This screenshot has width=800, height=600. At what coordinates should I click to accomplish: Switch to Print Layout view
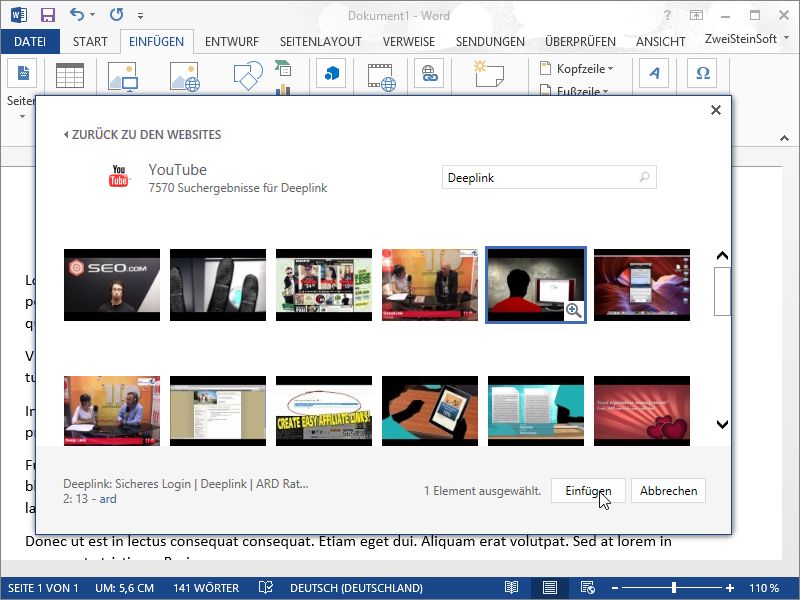549,588
